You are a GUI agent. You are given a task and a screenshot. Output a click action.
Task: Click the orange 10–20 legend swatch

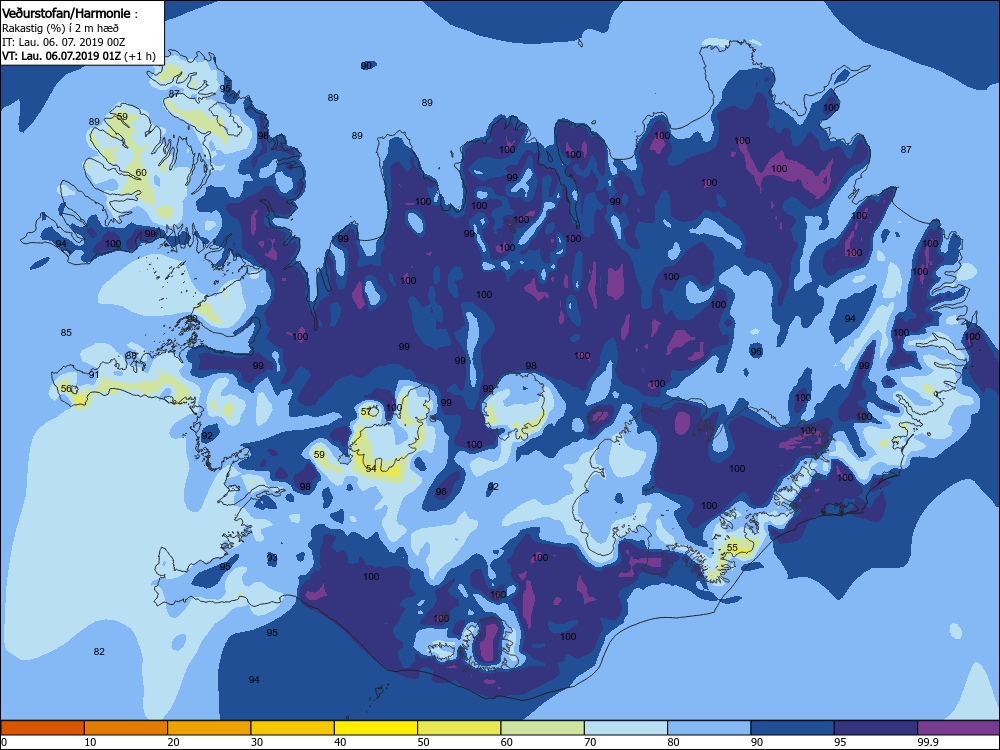(126, 728)
